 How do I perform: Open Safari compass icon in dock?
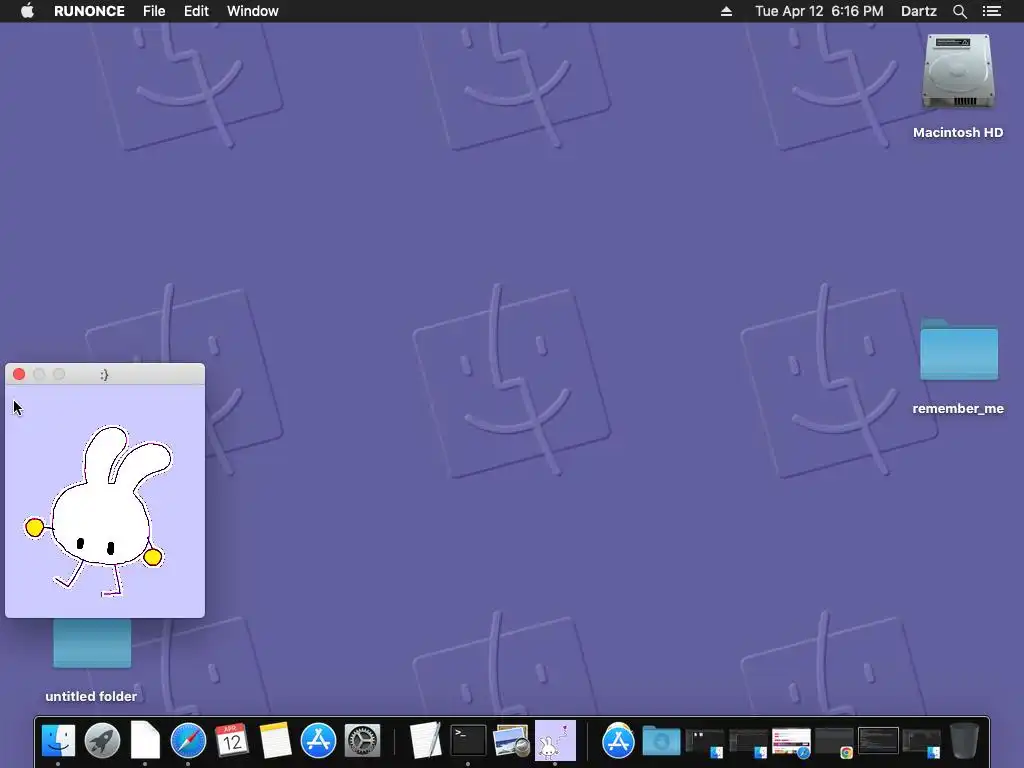pos(188,741)
